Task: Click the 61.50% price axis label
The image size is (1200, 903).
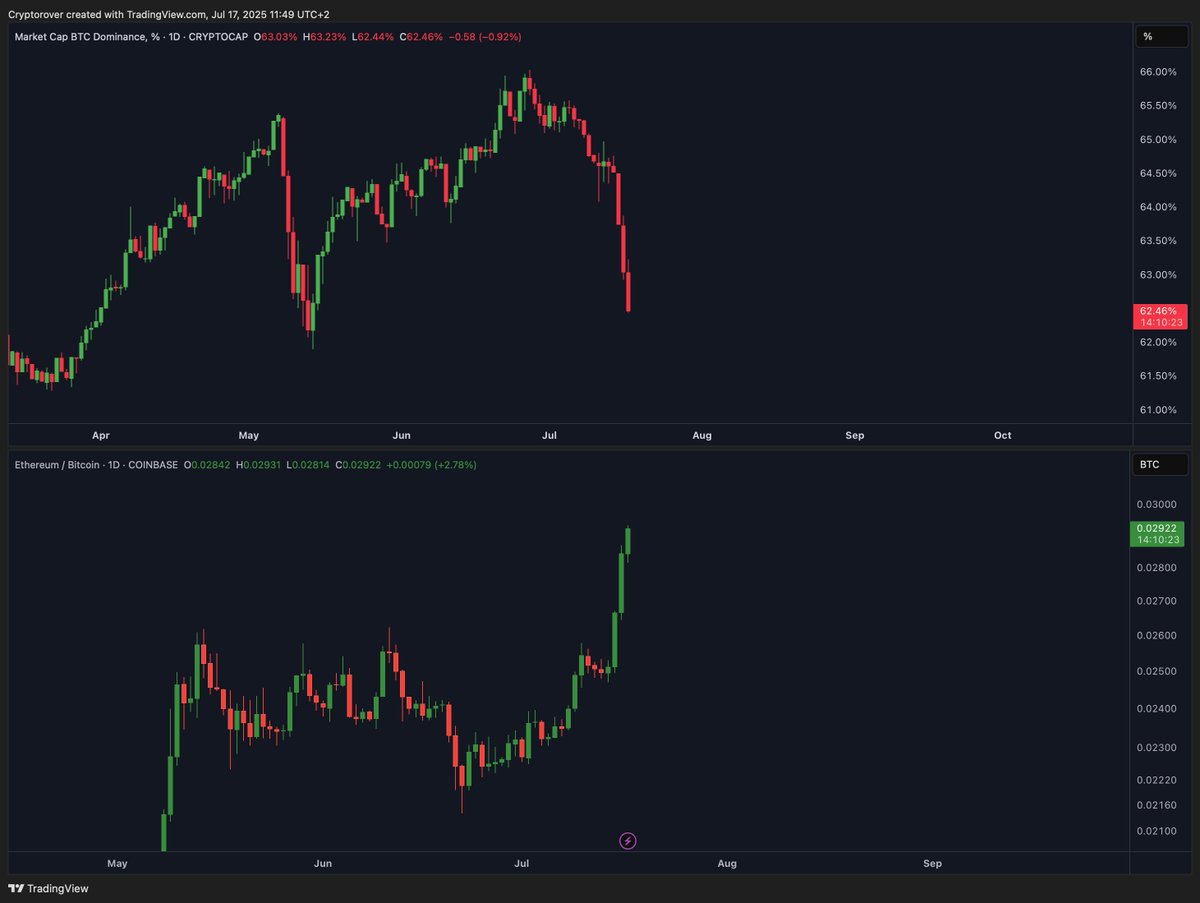Action: tap(1157, 376)
